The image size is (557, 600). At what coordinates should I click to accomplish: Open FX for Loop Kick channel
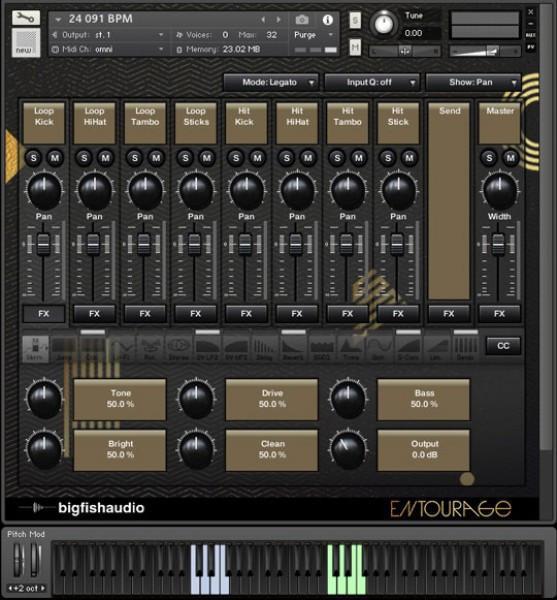tap(44, 314)
